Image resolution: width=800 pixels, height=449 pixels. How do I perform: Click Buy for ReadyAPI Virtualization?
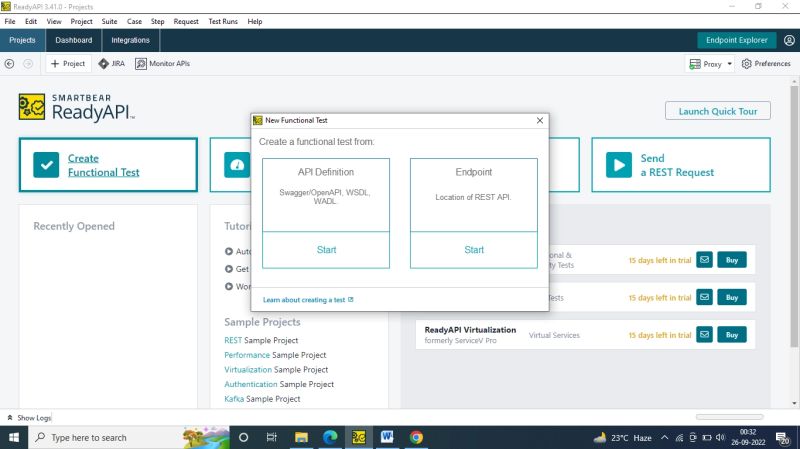pyautogui.click(x=732, y=335)
